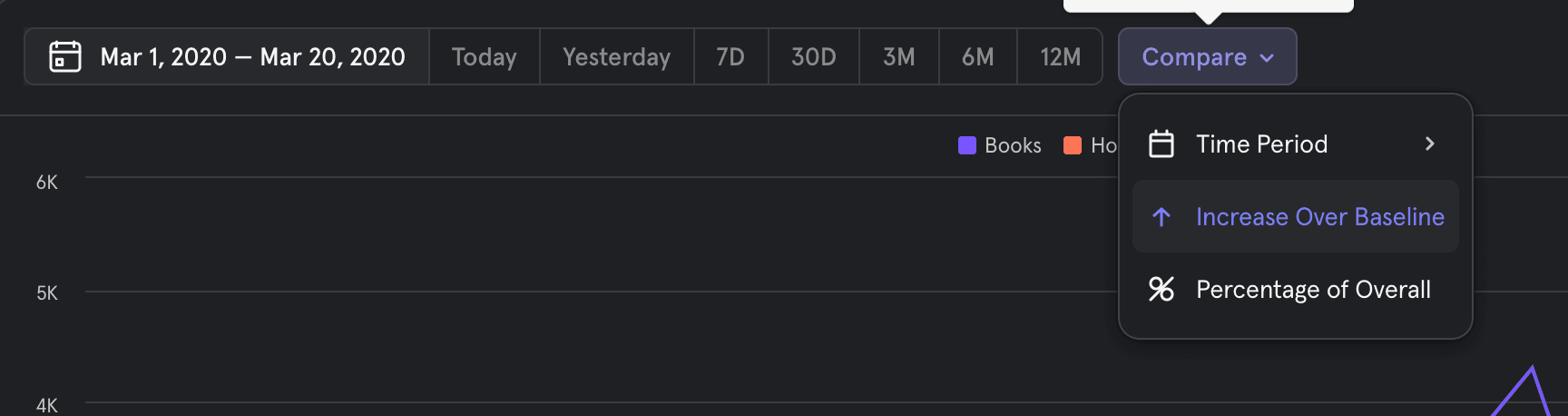The image size is (1568, 416).
Task: Choose the 12M range preset
Action: 1060,56
